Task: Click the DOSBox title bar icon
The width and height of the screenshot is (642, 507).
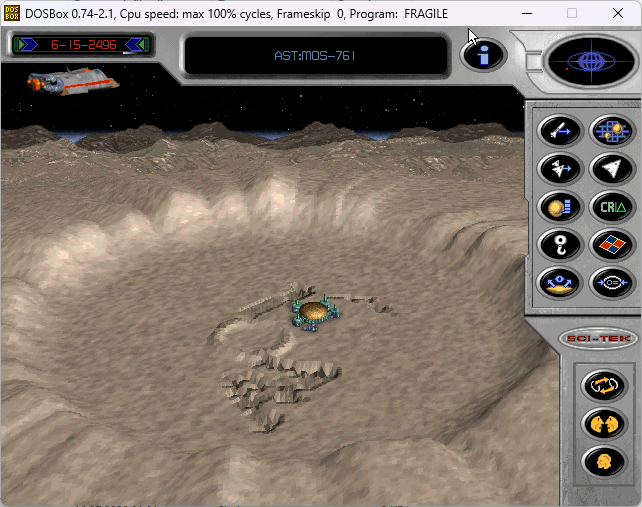Action: (x=11, y=13)
